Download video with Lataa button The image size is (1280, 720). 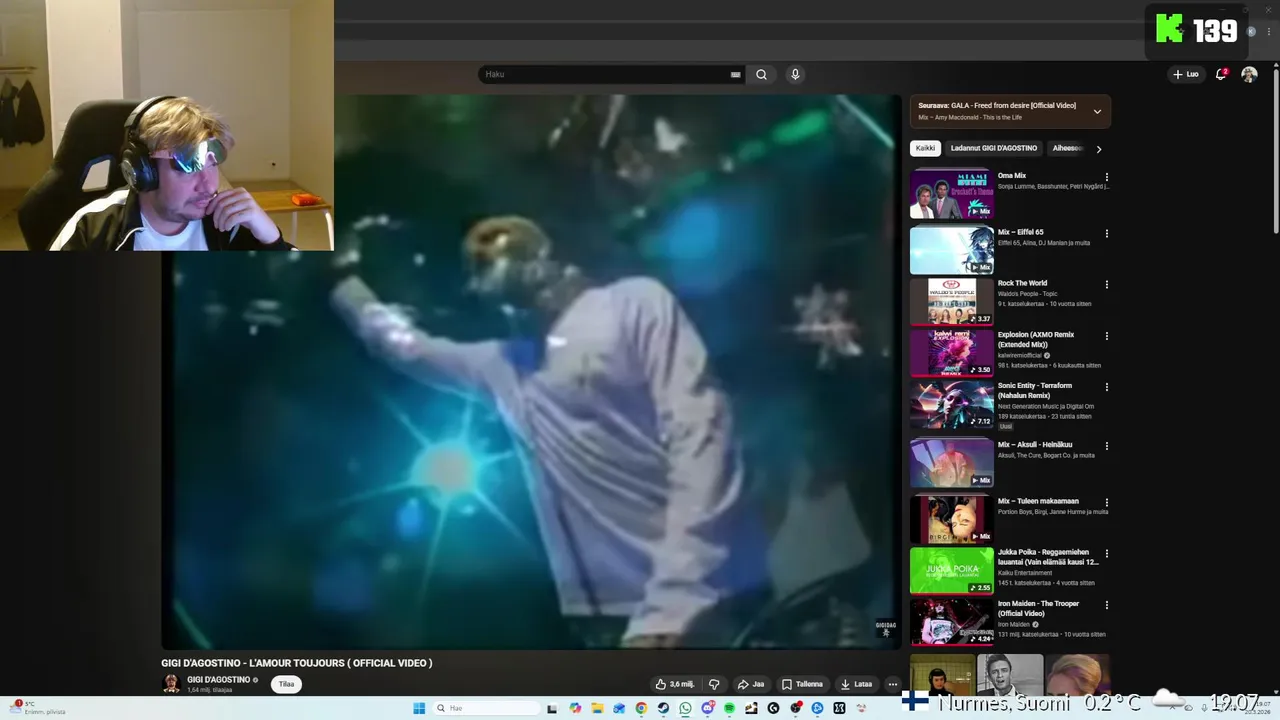[856, 684]
